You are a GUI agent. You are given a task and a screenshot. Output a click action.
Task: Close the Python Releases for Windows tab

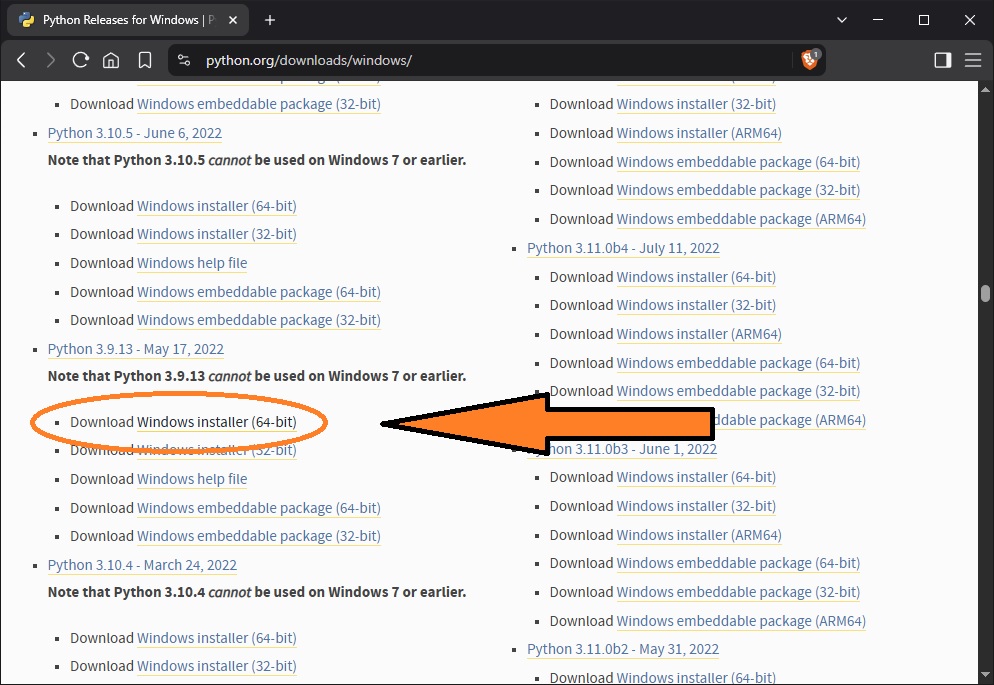[233, 20]
